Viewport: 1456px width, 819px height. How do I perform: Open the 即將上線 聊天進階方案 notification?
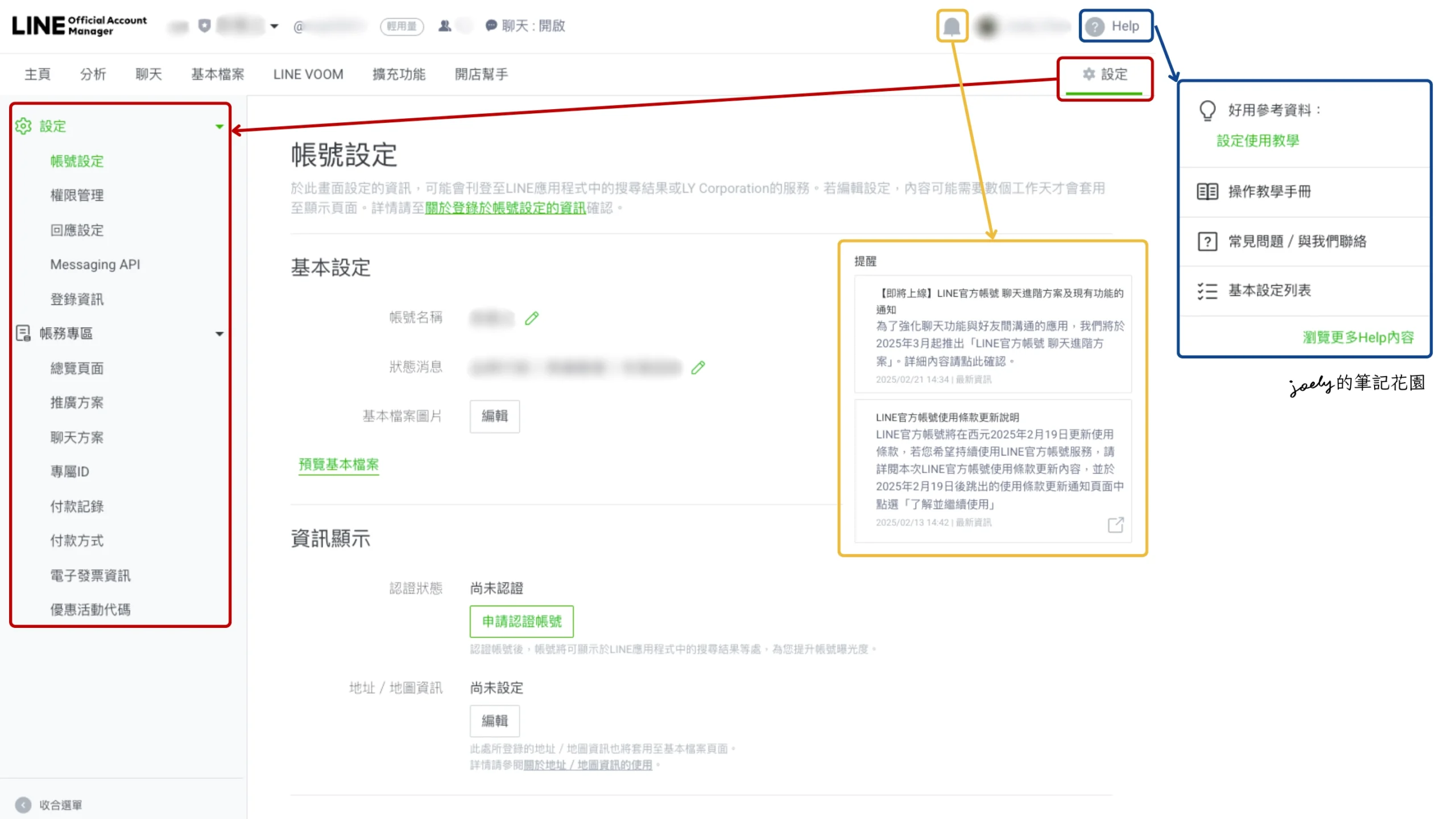(993, 334)
